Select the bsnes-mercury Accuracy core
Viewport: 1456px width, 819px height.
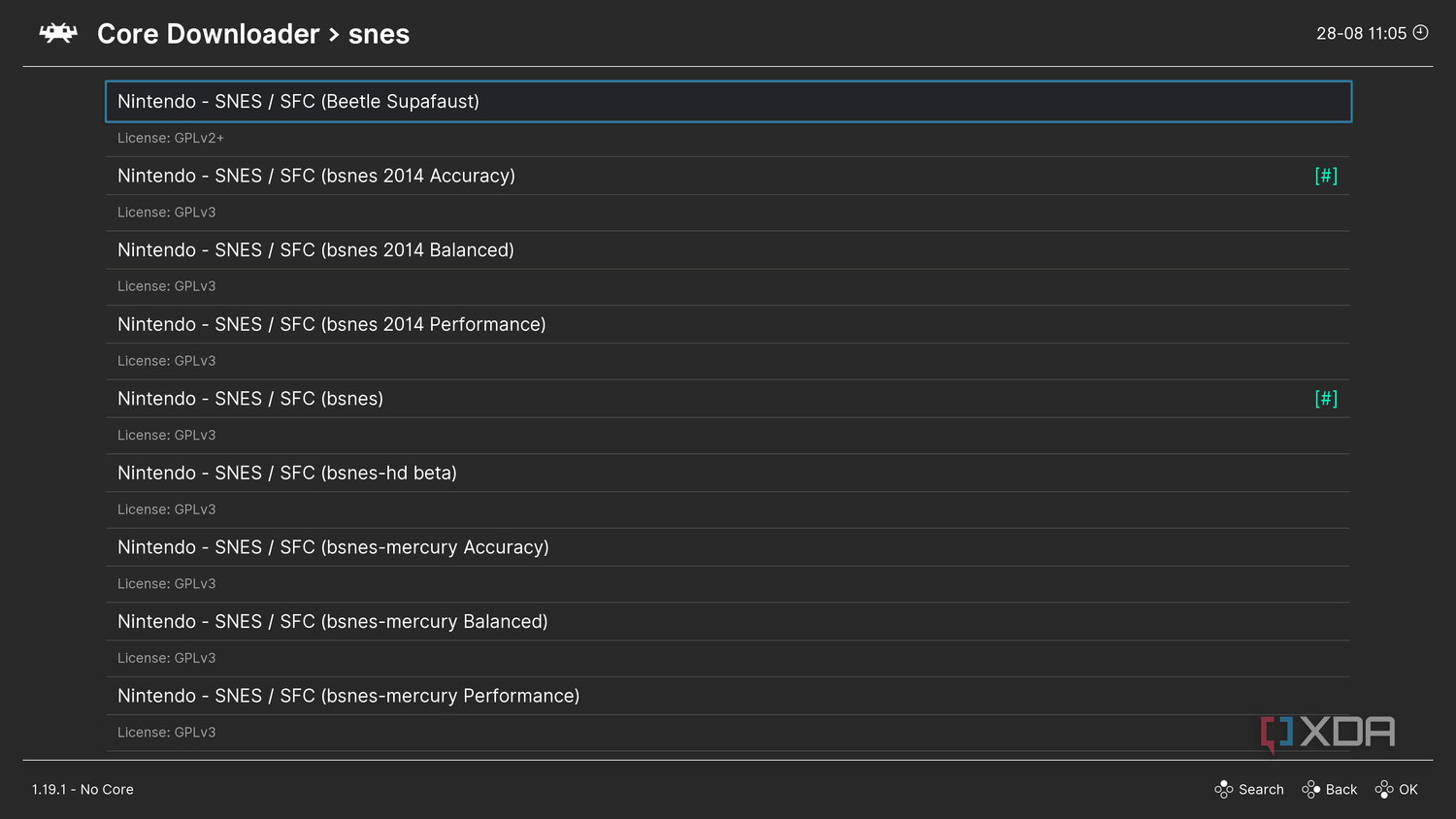(728, 547)
